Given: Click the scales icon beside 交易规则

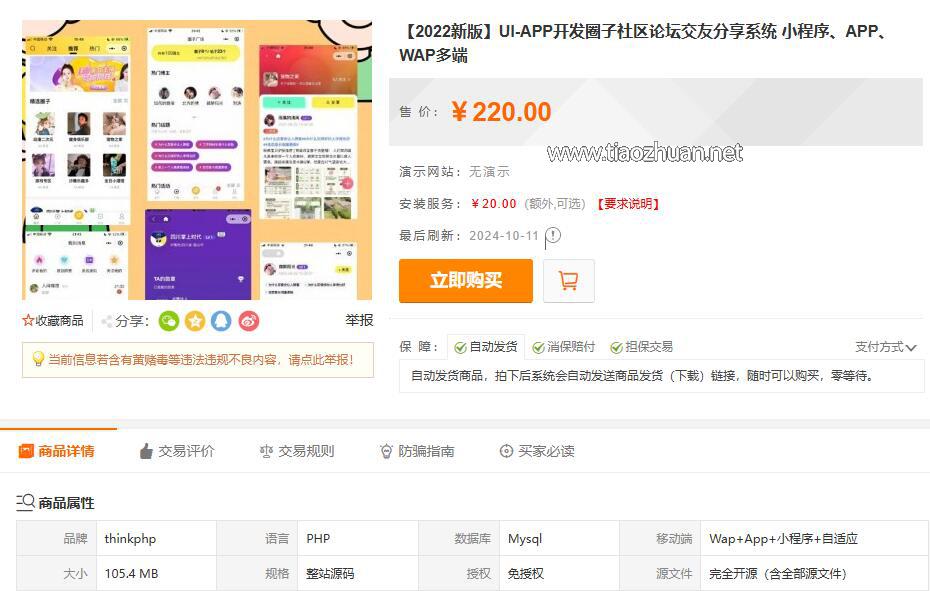Looking at the screenshot, I should (x=266, y=452).
